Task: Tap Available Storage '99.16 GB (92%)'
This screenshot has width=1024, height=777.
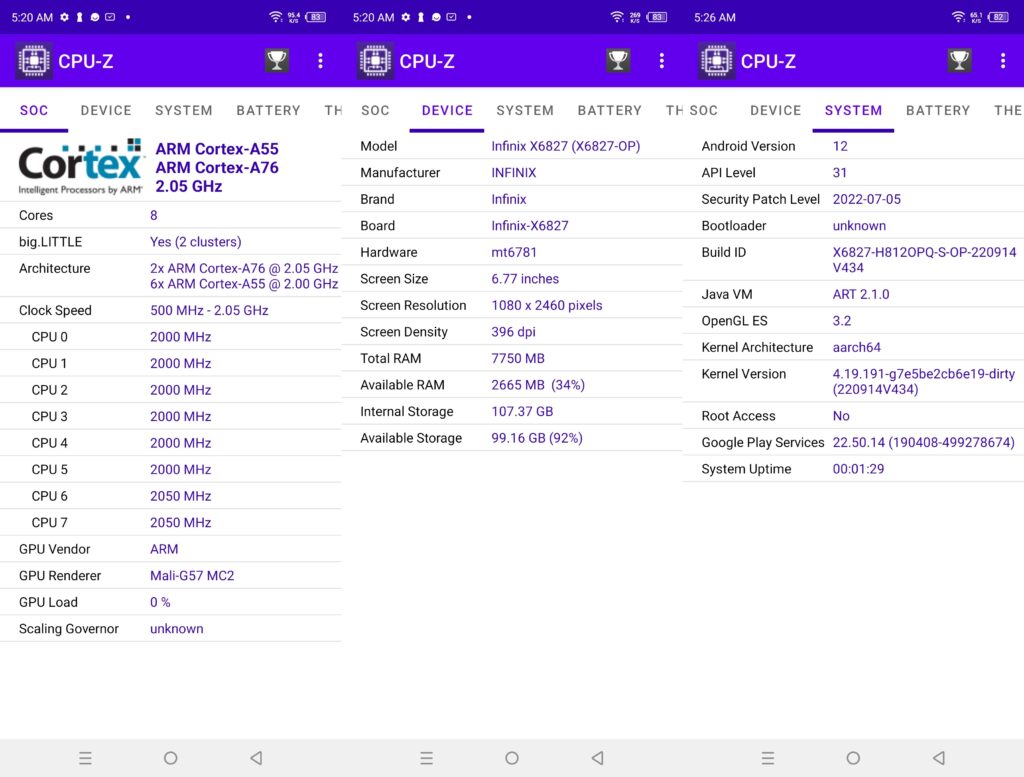Action: (537, 438)
